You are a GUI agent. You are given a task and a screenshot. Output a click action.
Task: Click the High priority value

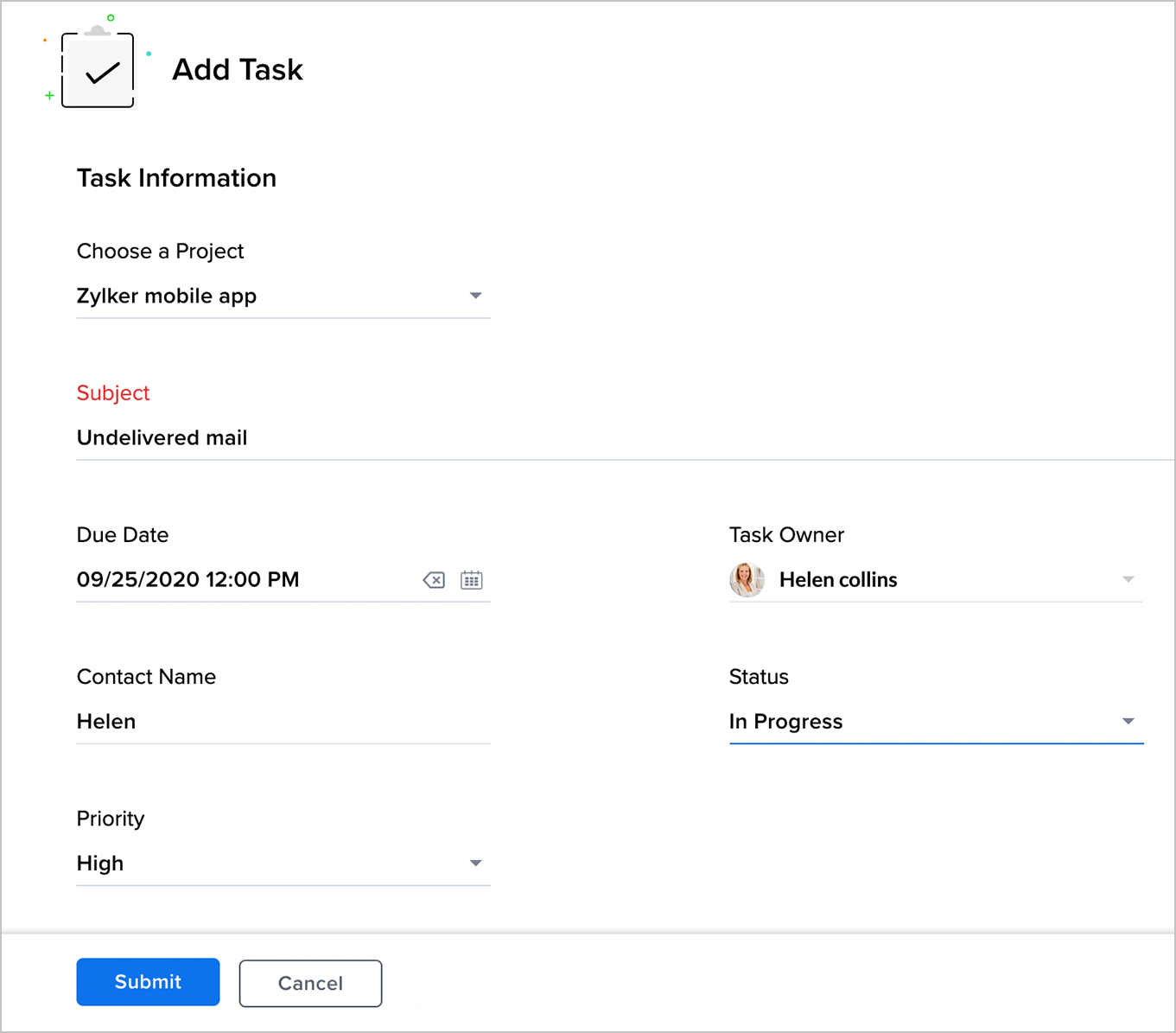tap(100, 863)
